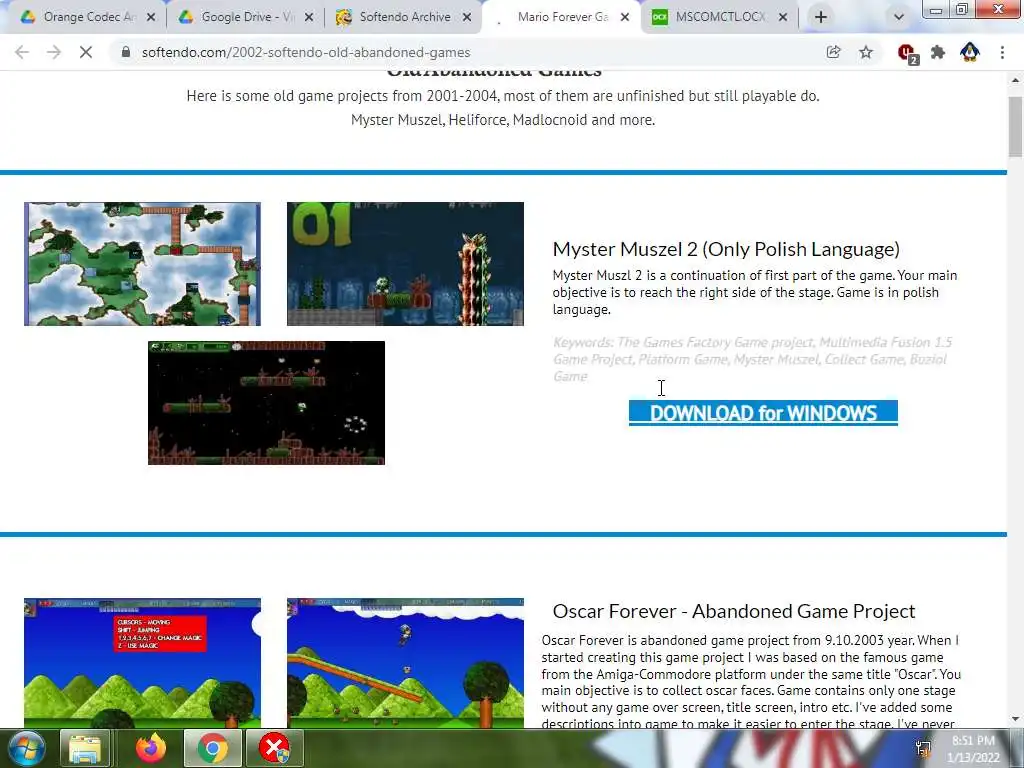Close the Mario Forever tab

click(x=625, y=17)
